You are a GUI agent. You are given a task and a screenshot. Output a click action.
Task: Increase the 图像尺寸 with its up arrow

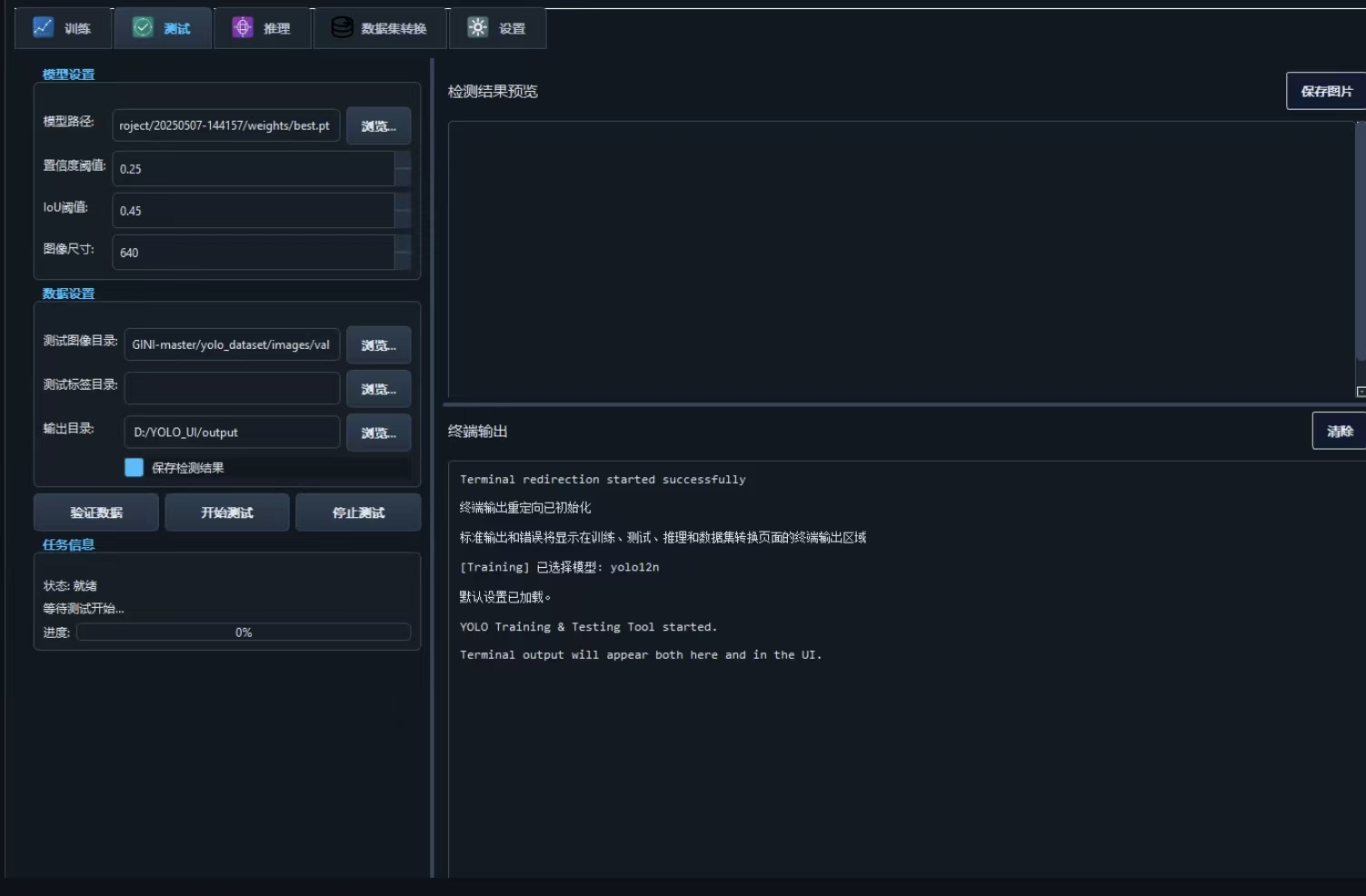(x=403, y=244)
